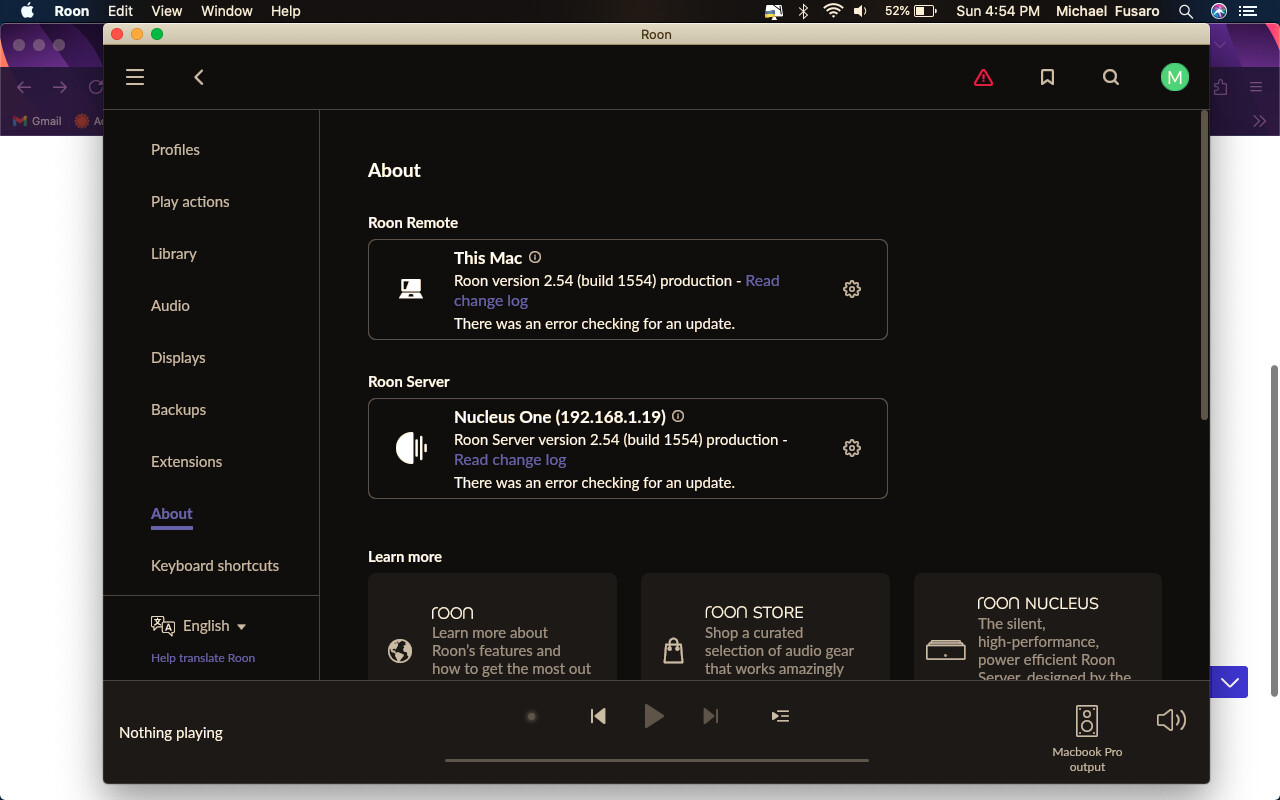Click the Help translate Roon link
Image resolution: width=1280 pixels, height=800 pixels.
[202, 658]
